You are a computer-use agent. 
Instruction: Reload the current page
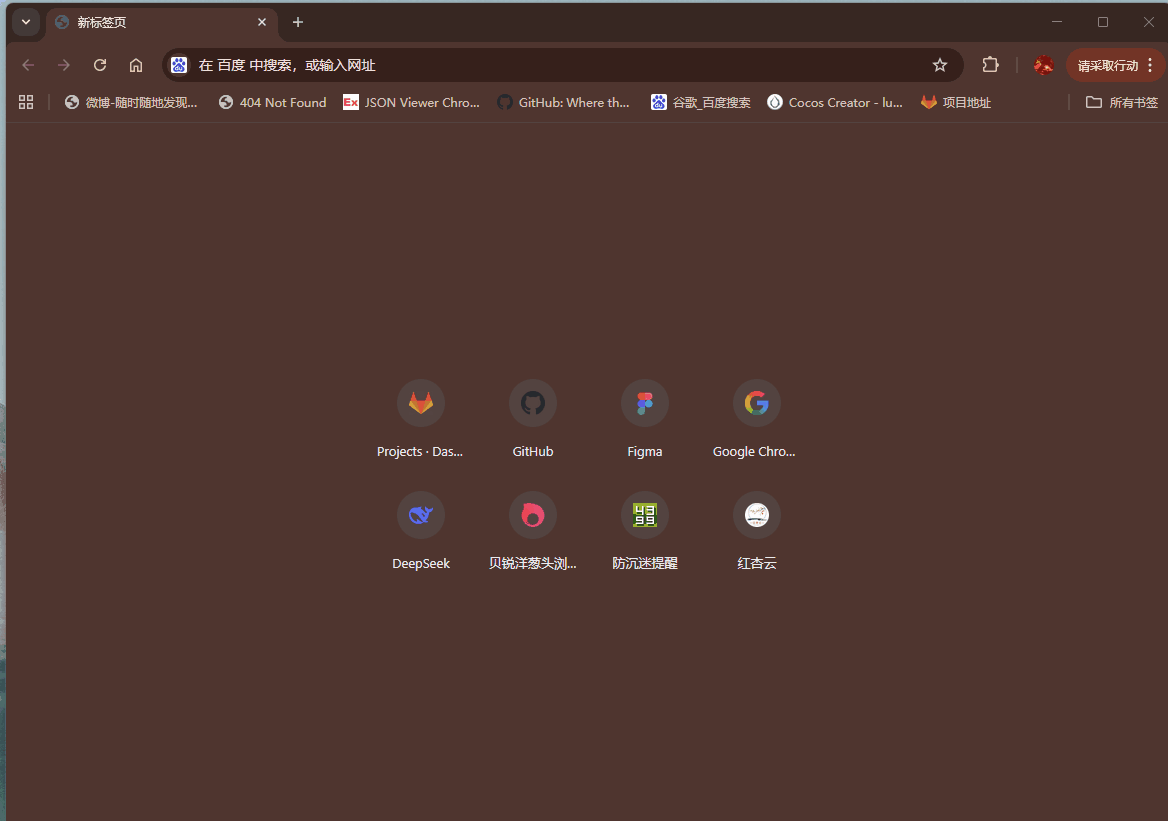100,66
